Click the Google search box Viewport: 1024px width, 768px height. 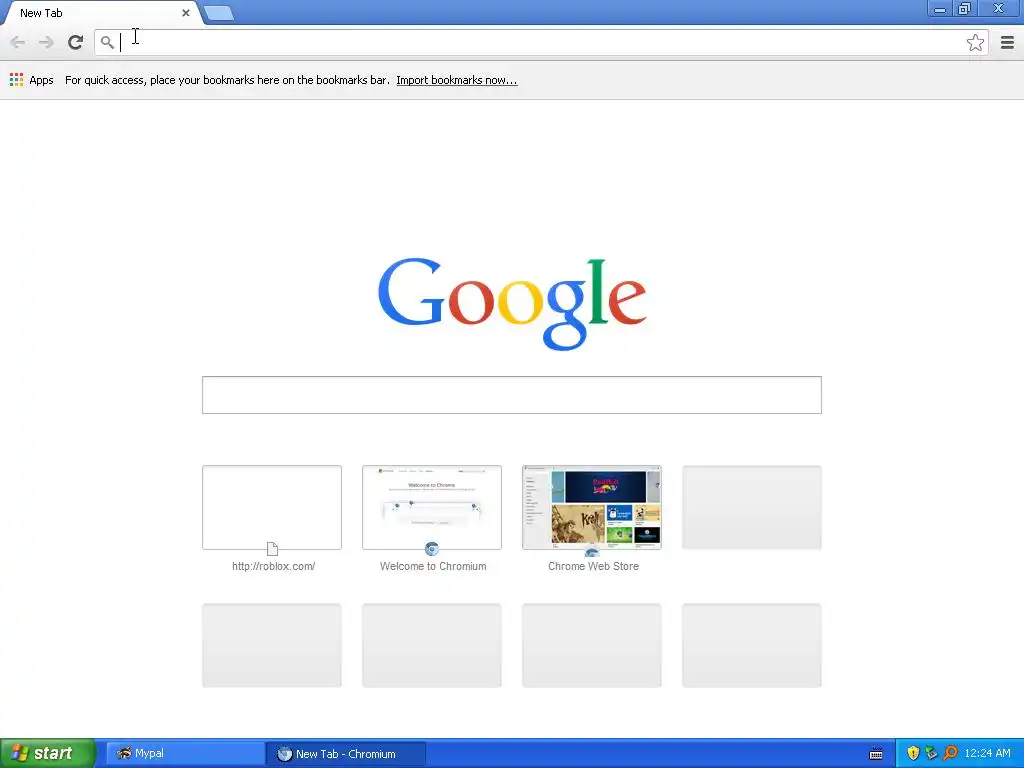[512, 394]
